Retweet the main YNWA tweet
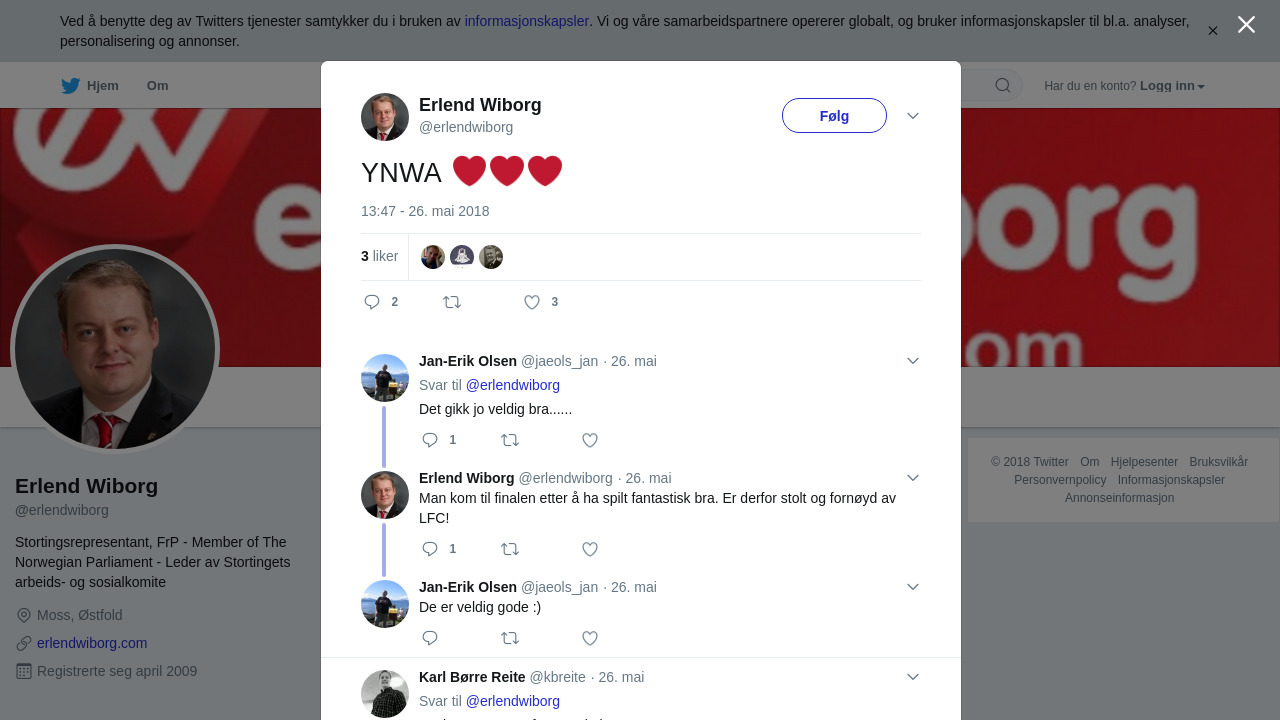The height and width of the screenshot is (720, 1280). click(452, 302)
